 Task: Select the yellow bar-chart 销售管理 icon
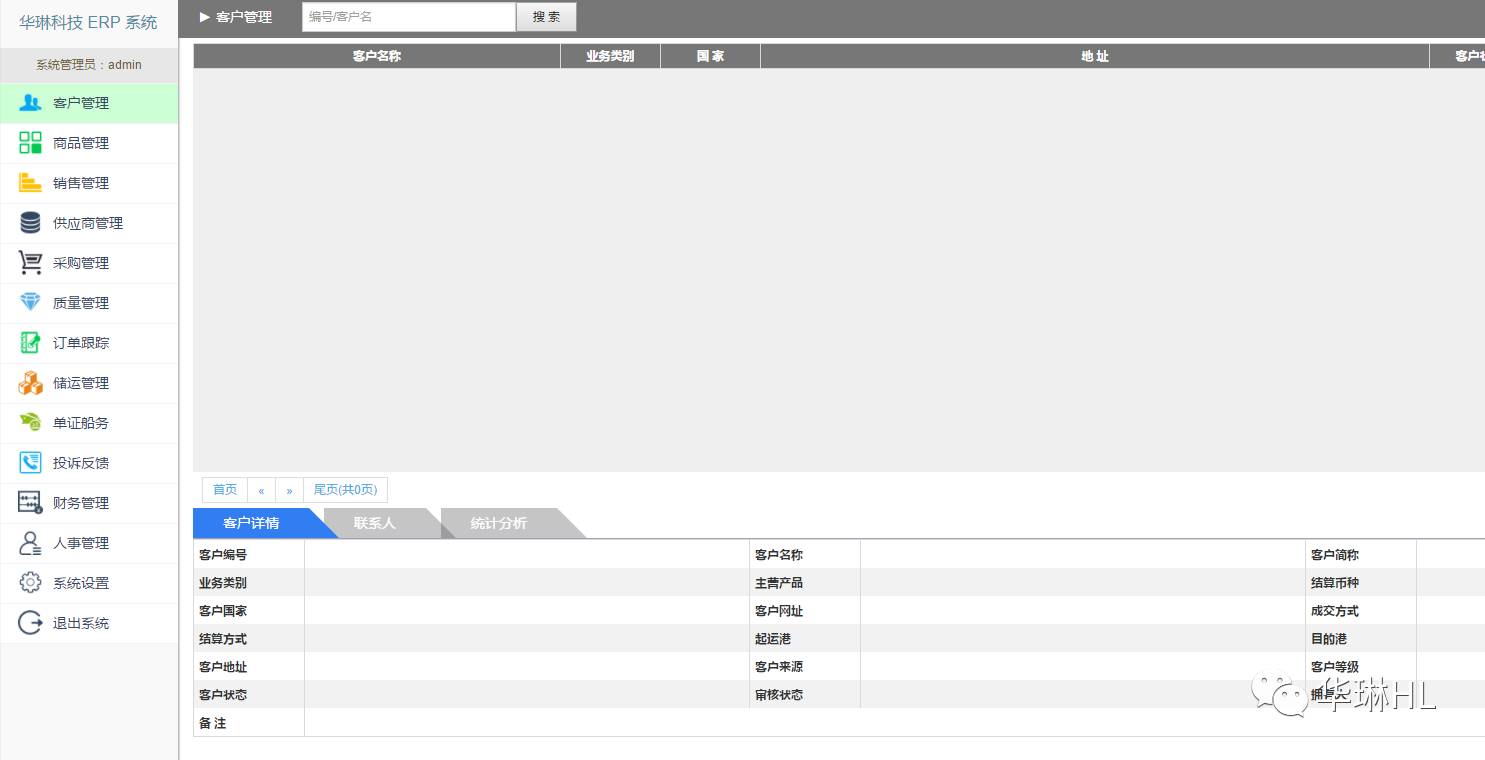pos(30,183)
